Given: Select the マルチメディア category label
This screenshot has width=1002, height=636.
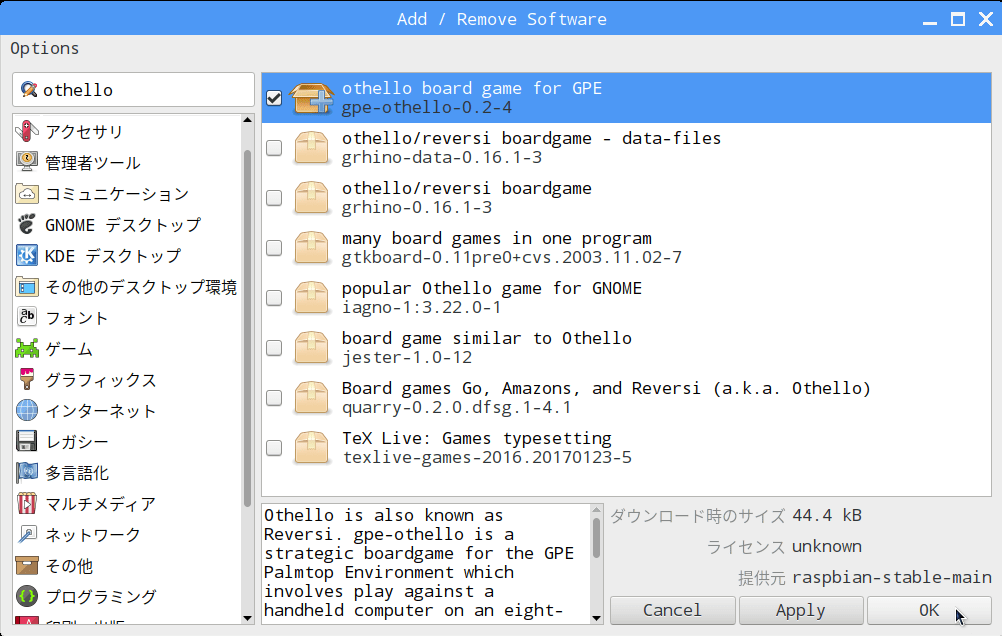Looking at the screenshot, I should [101, 504].
